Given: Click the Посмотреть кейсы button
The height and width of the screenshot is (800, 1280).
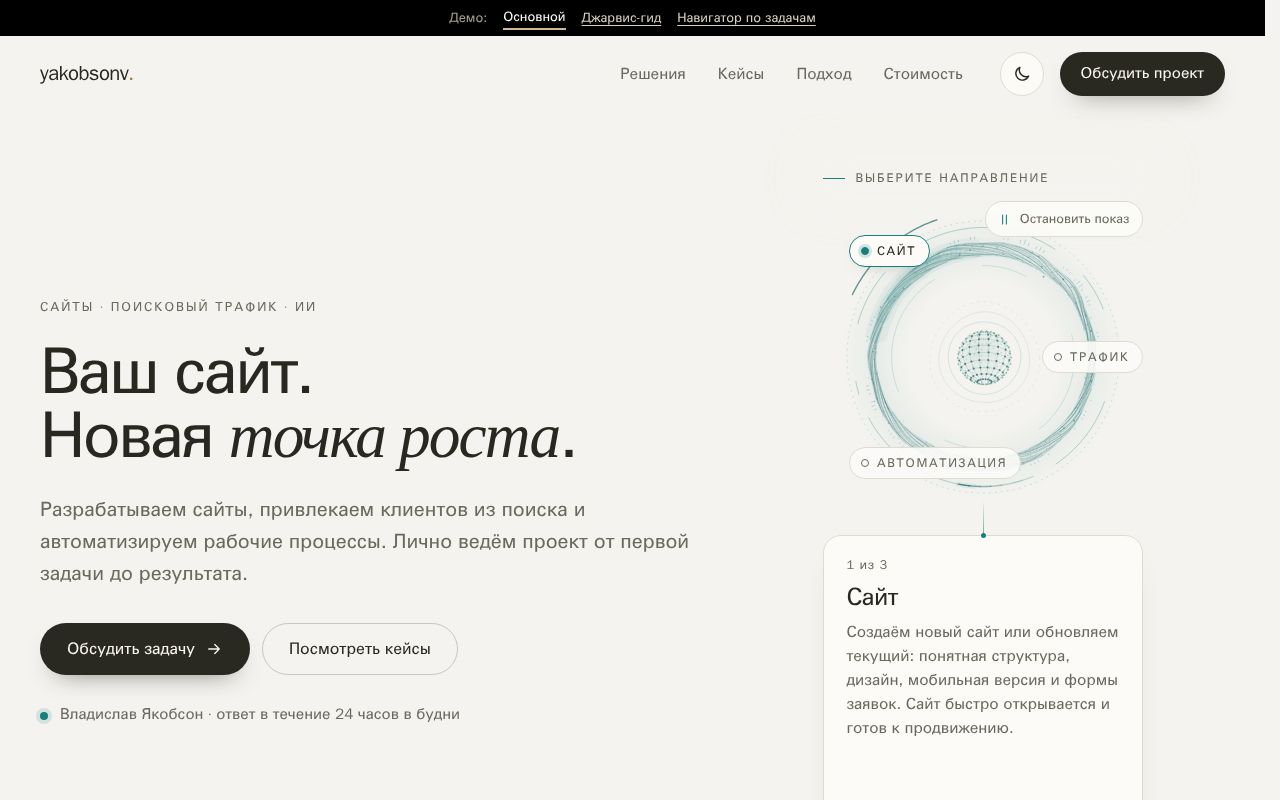Looking at the screenshot, I should (360, 649).
